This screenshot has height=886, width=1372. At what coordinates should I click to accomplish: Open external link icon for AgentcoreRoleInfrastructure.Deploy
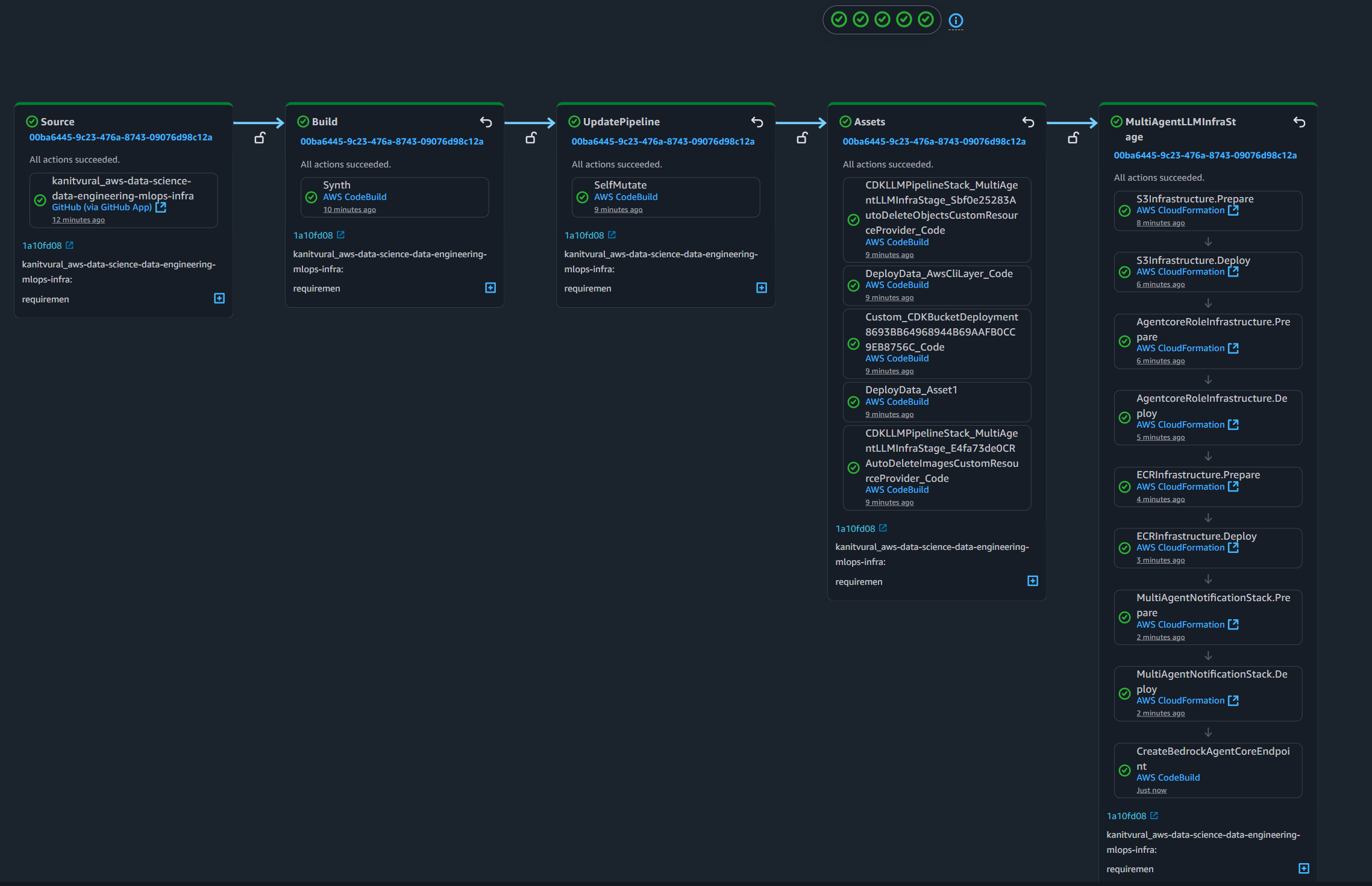pyautogui.click(x=1233, y=425)
